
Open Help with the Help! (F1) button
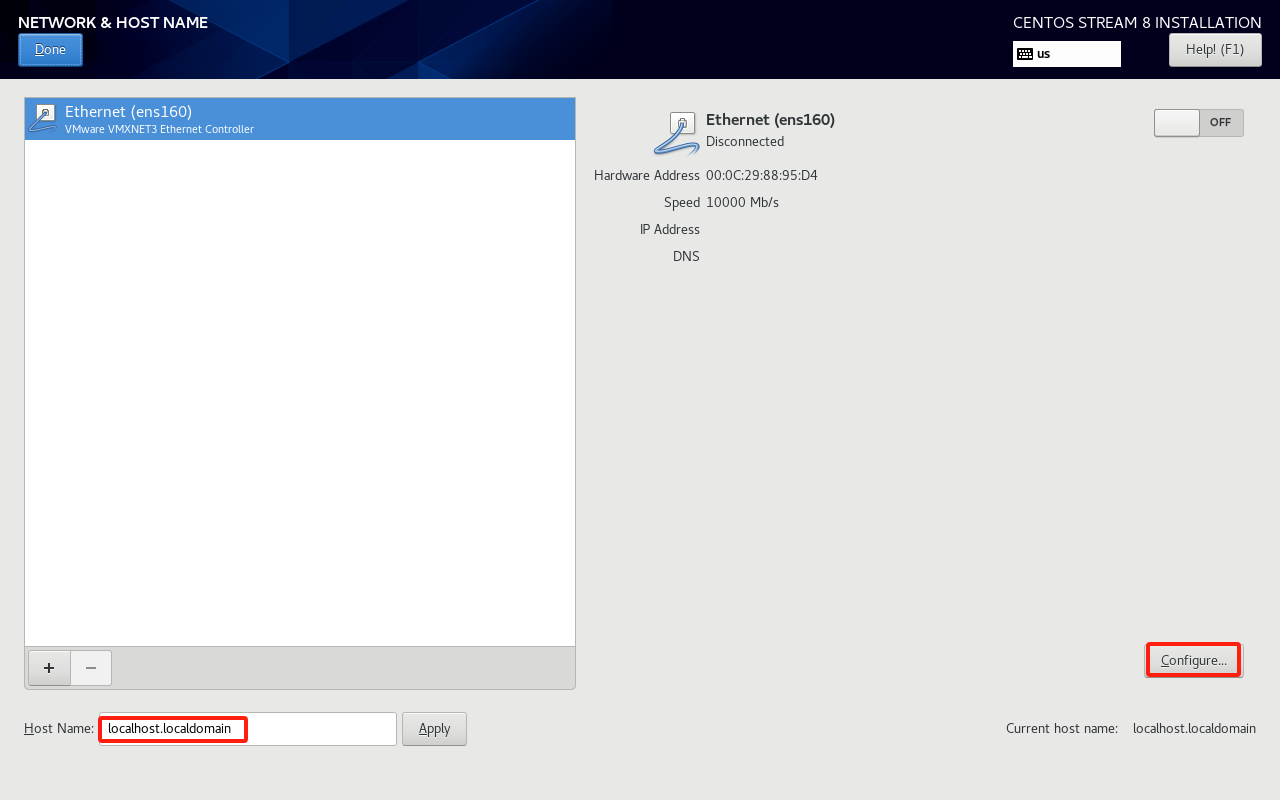click(x=1214, y=50)
